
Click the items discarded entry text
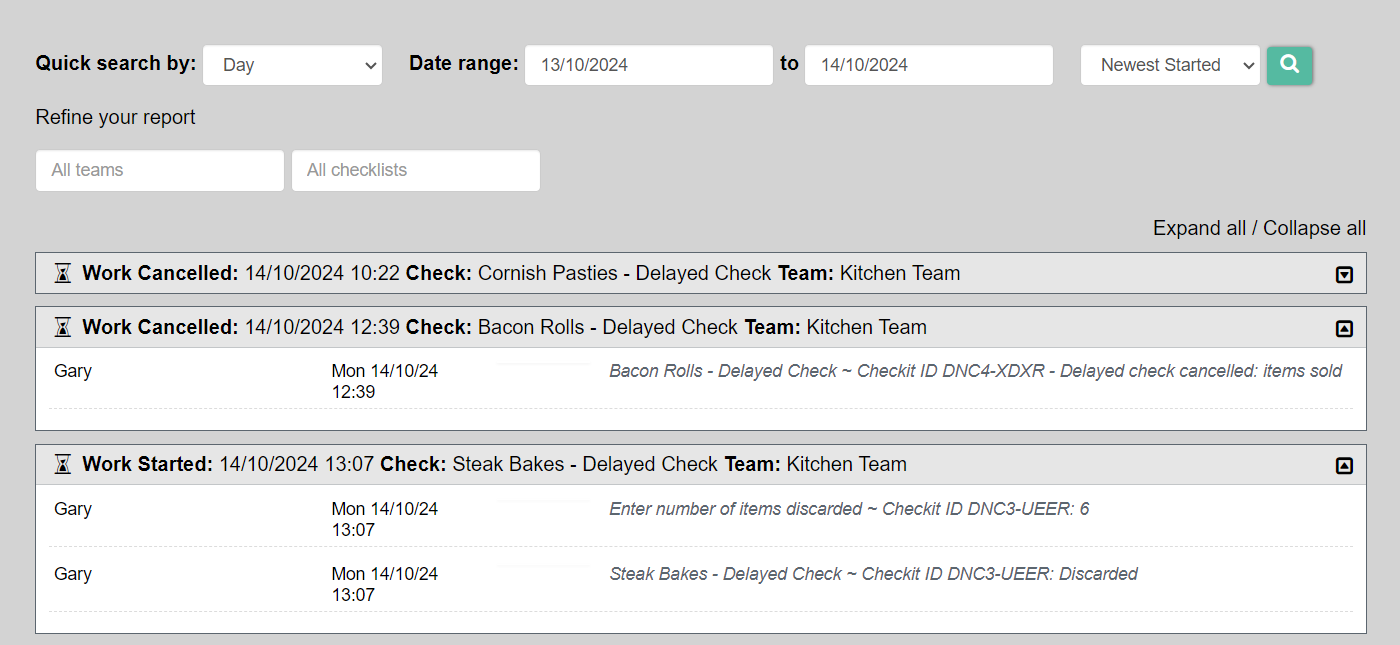(849, 509)
